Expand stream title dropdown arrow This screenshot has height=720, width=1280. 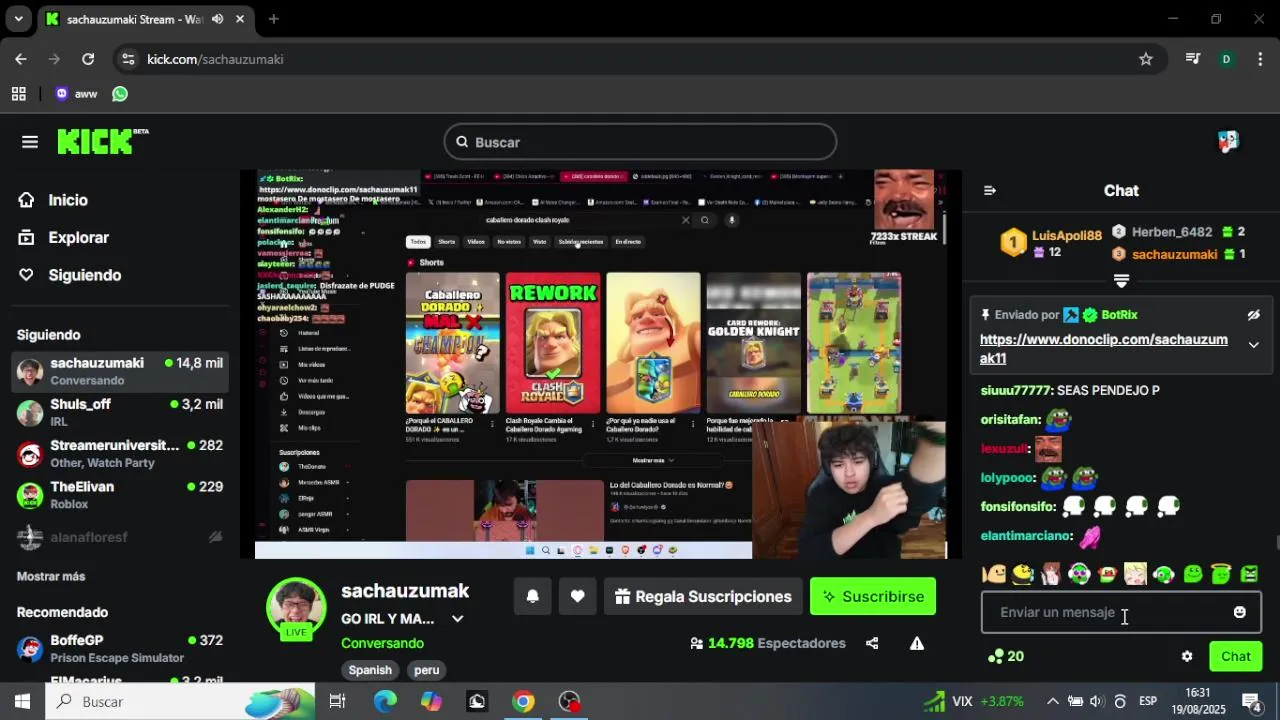[457, 619]
